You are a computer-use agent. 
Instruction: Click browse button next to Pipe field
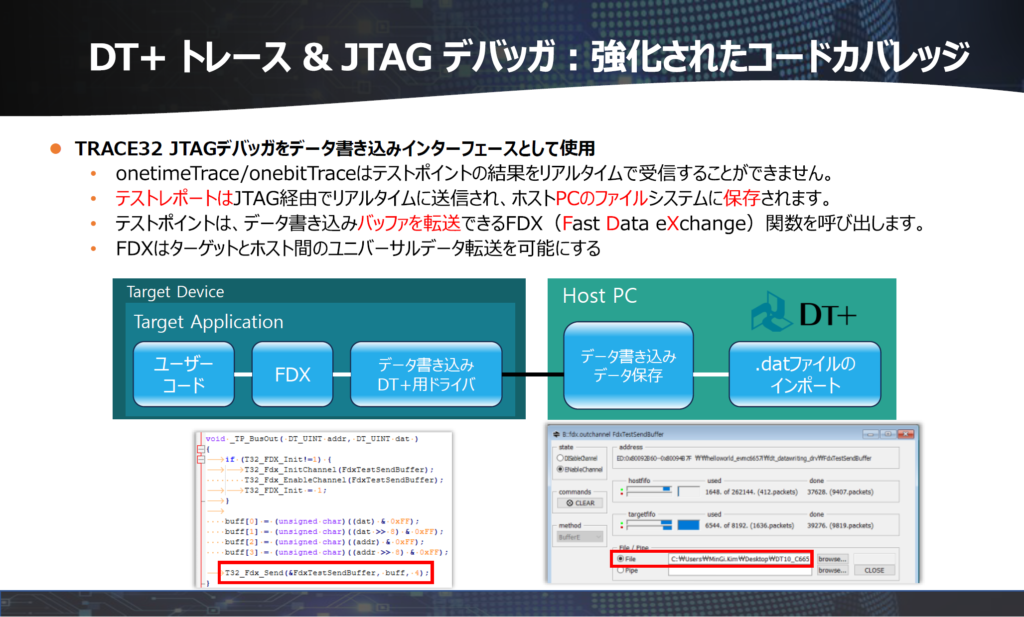pos(832,571)
